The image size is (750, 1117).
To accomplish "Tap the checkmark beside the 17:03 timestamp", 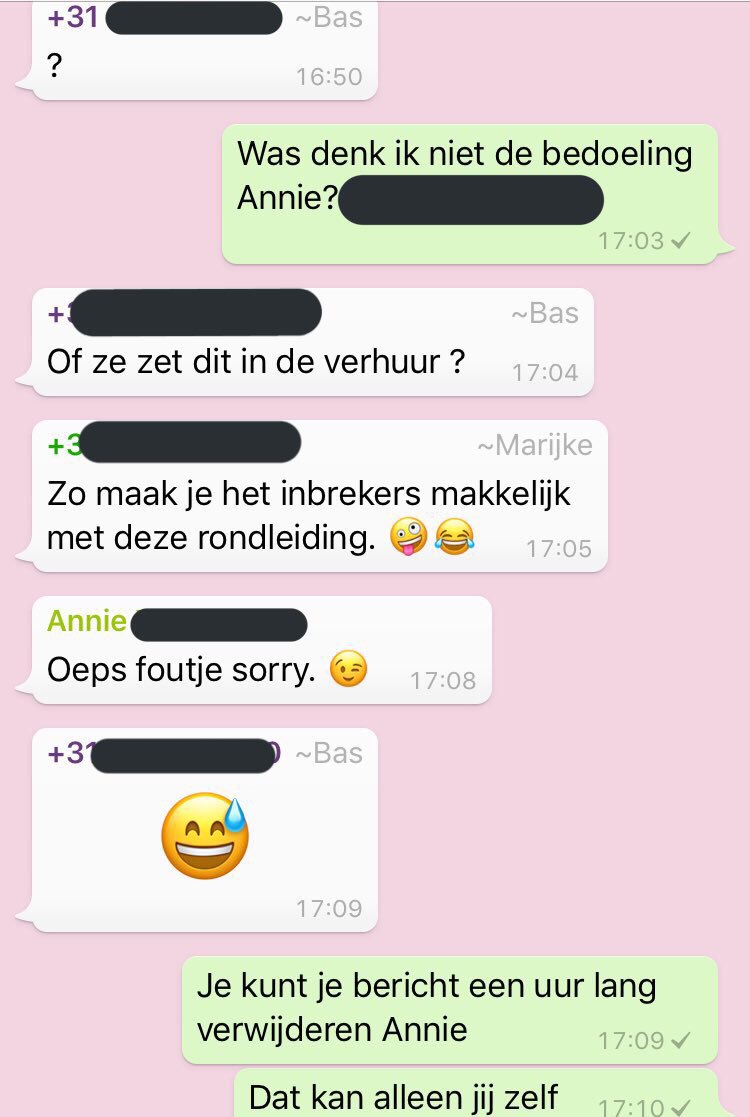I will click(681, 241).
